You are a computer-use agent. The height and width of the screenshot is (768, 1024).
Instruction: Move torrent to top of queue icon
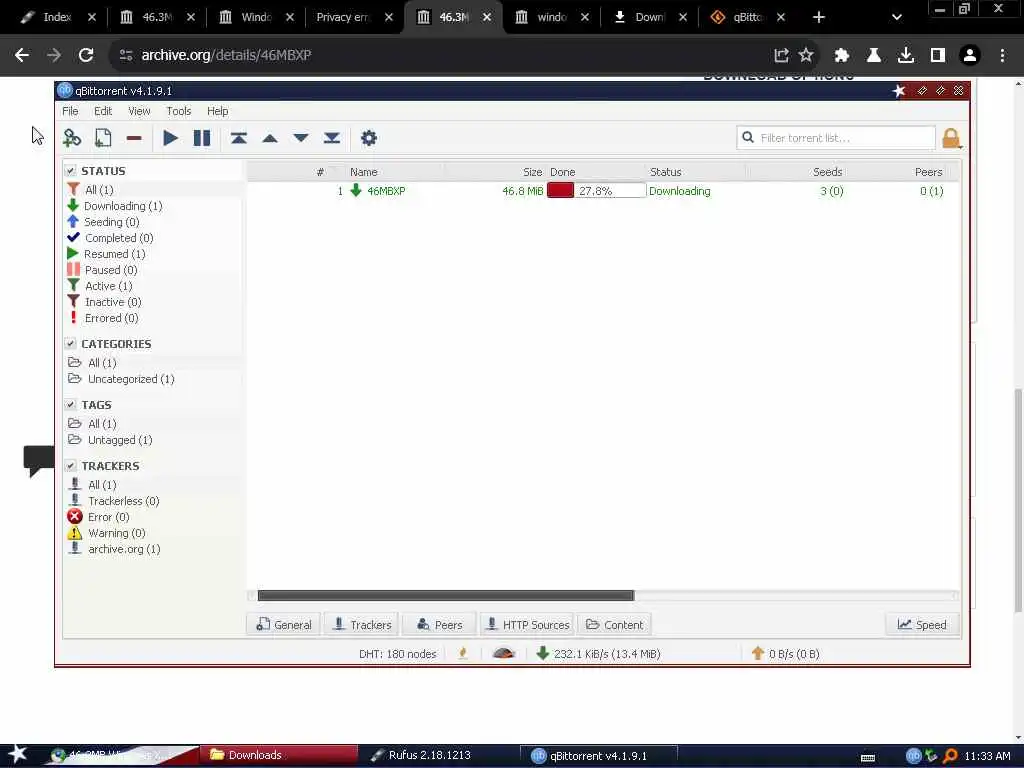tap(238, 138)
